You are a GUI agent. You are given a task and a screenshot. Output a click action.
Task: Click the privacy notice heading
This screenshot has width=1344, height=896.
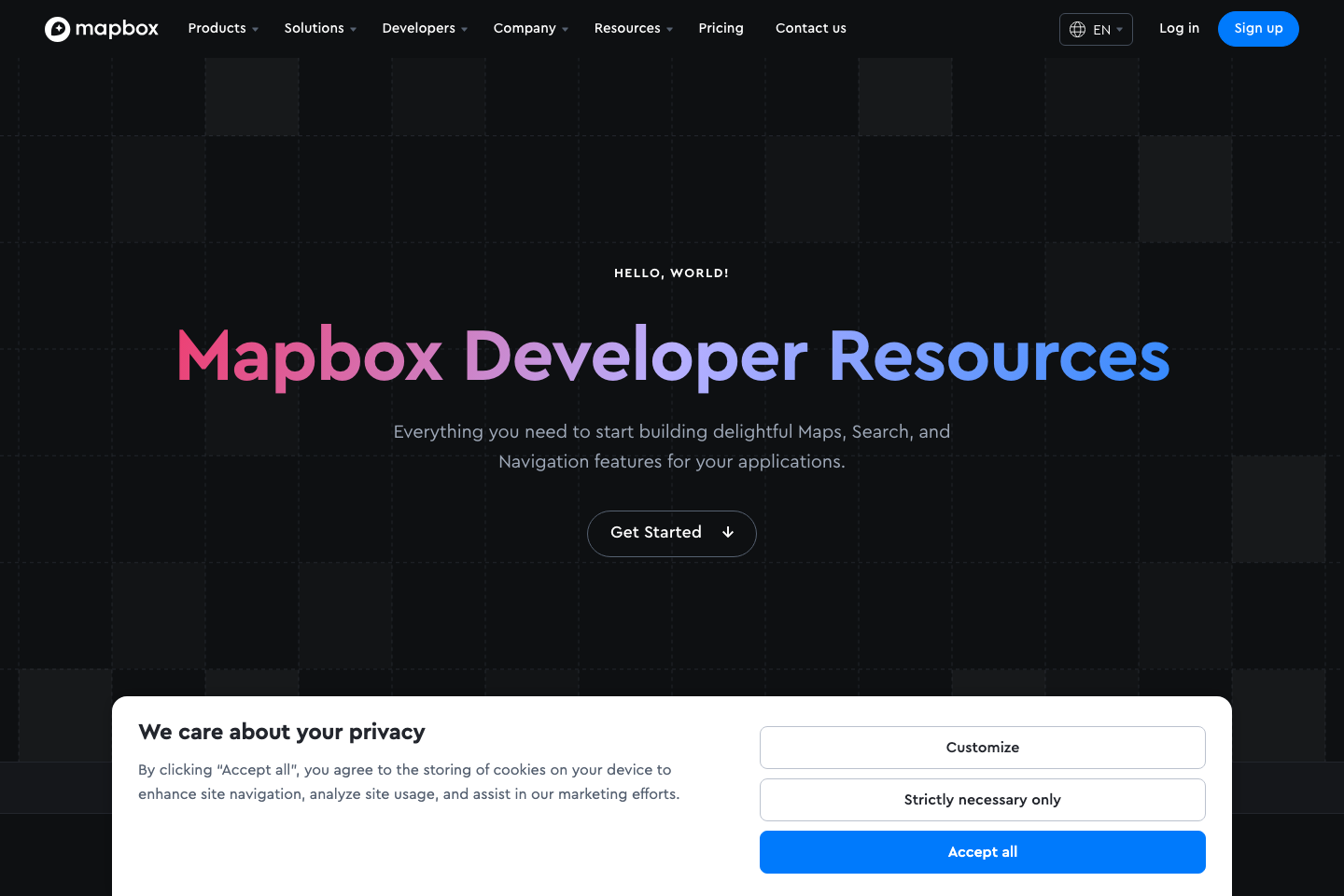[x=282, y=733]
